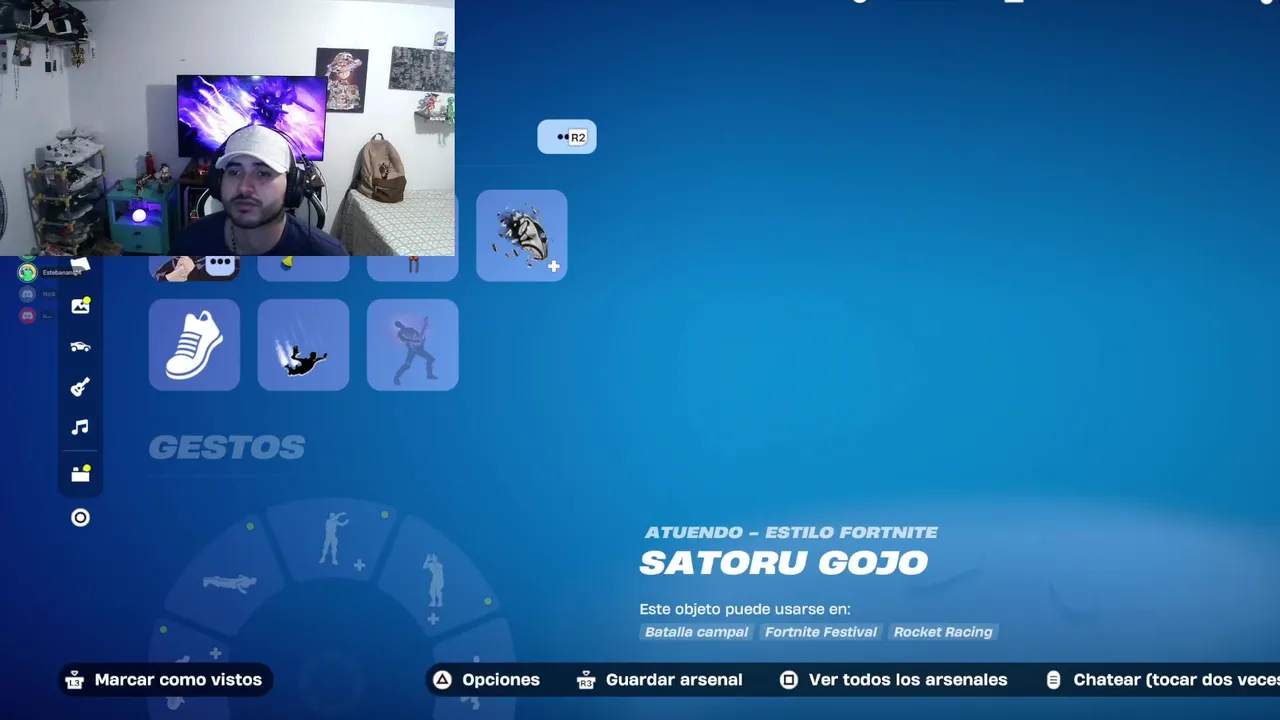Open the car vehicles sidebar category
Viewport: 1280px width, 720px height.
(80, 346)
